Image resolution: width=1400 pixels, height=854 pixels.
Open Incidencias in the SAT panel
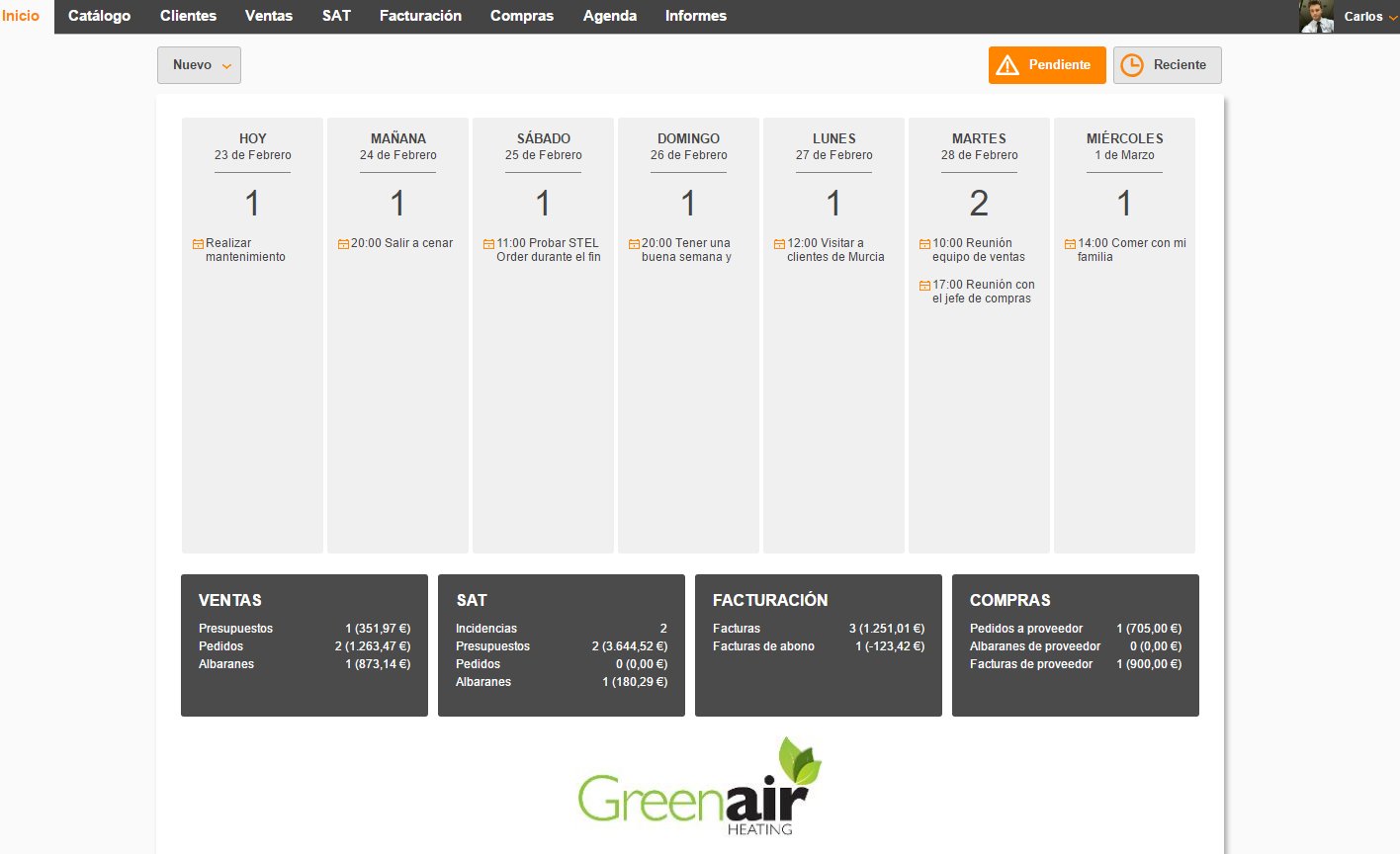point(485,629)
